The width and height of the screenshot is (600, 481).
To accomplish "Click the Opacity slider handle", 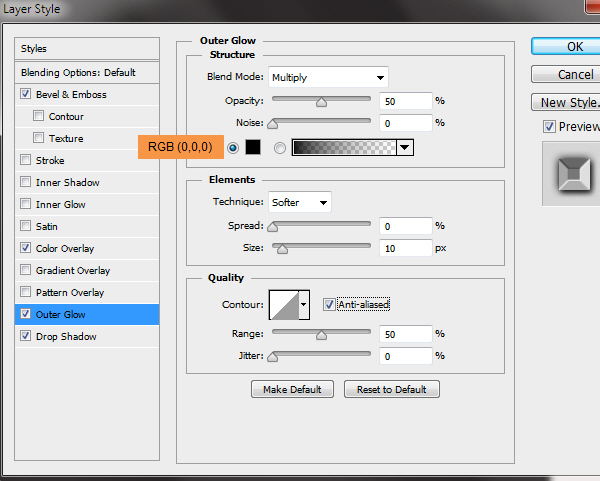I will click(321, 101).
